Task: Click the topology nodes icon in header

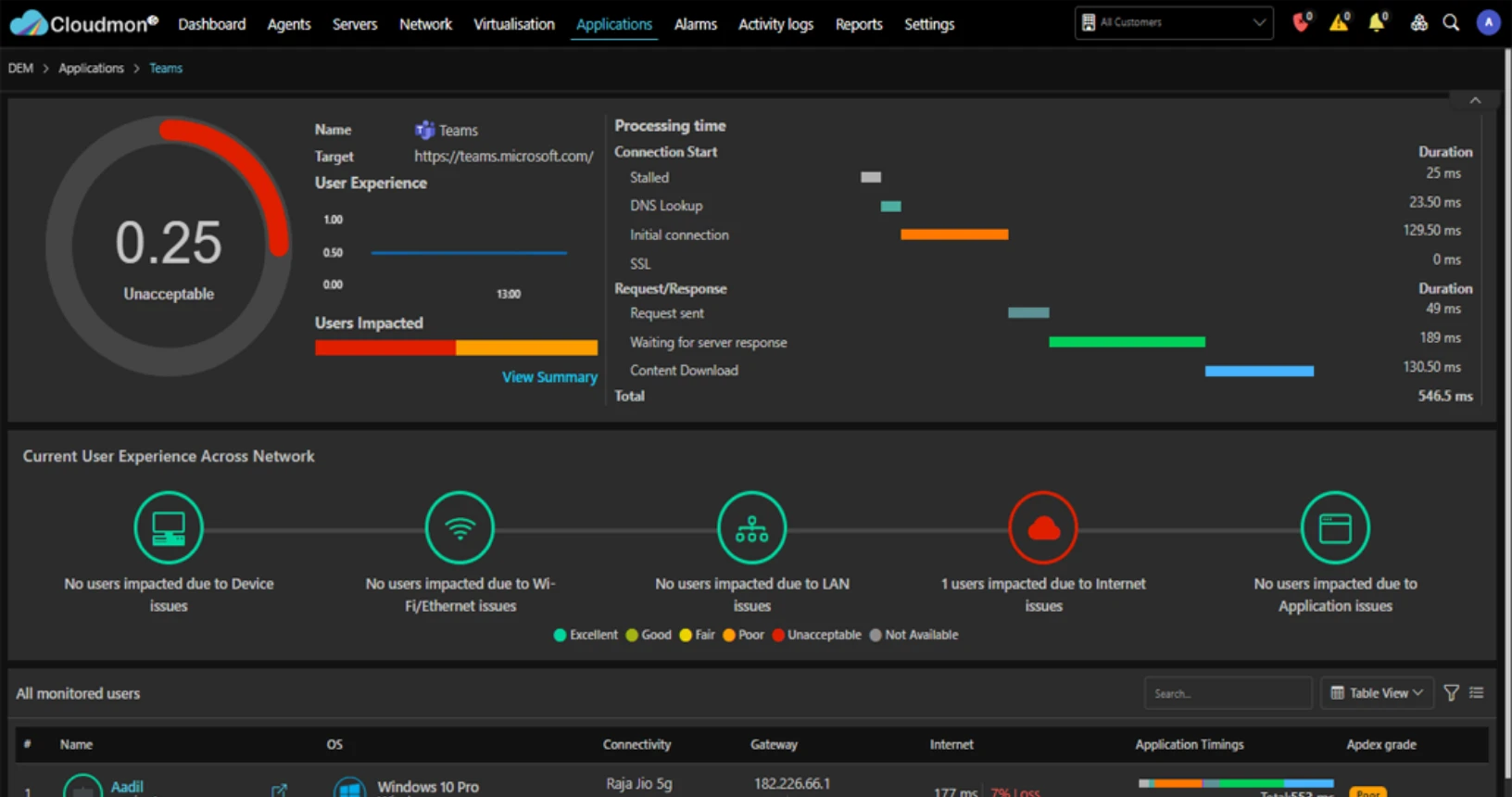Action: pos(1418,23)
